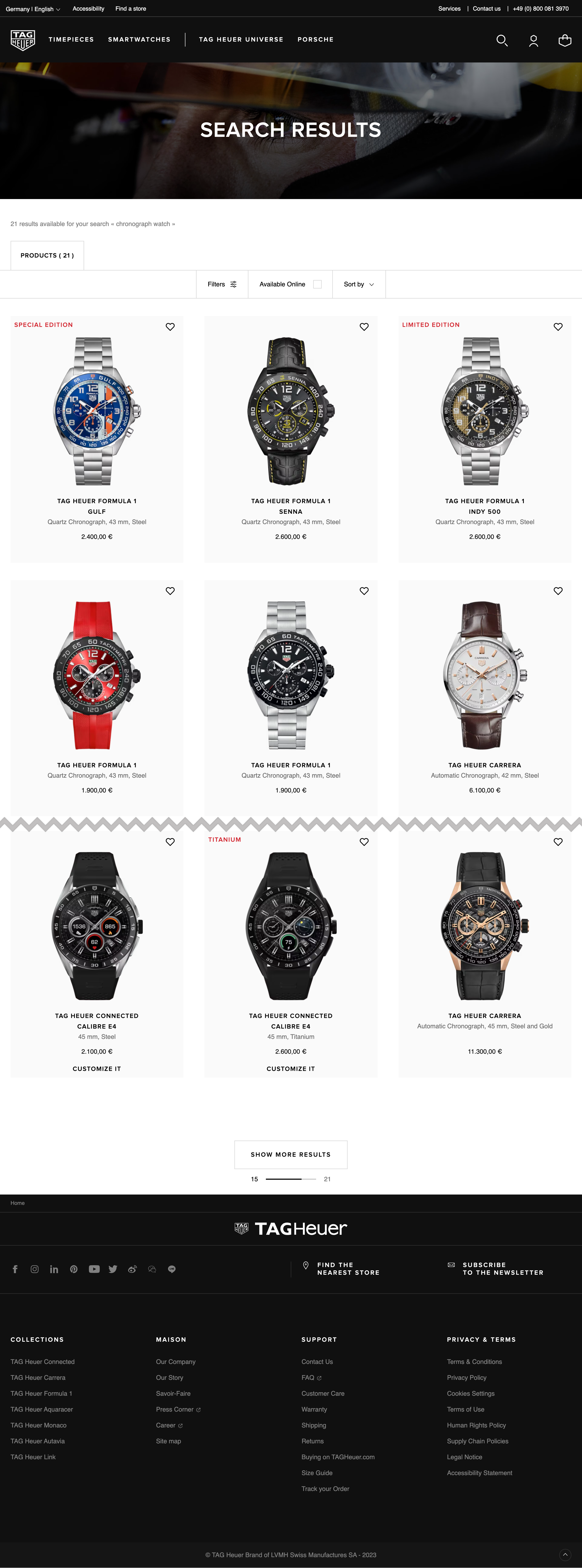The width and height of the screenshot is (582, 1568).
Task: Select the Products (21) tab
Action: coord(47,256)
